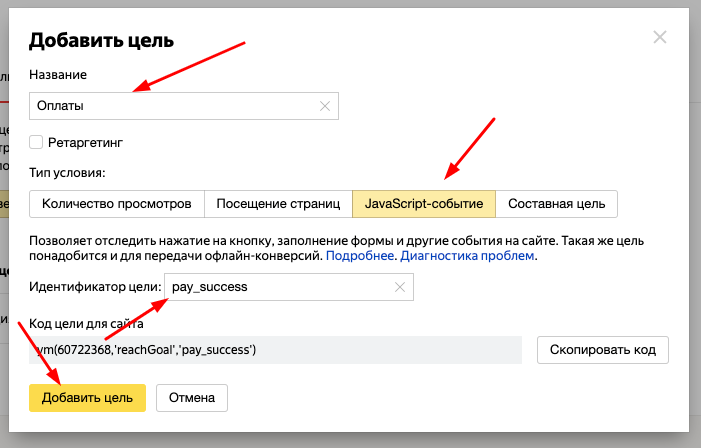Clear the goal identifier using its X icon
Viewport: 701px width, 448px height.
pos(400,287)
